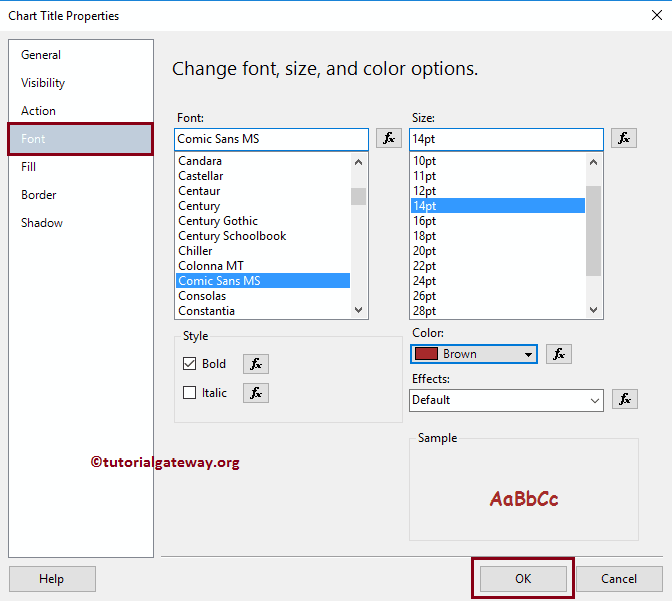Screen dimensions: 672x601
Task: Choose 28pt font size
Action: coord(498,311)
